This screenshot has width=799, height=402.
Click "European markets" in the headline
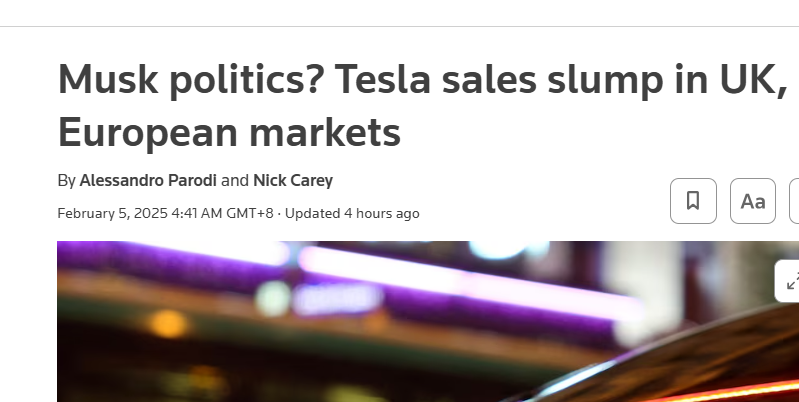click(229, 132)
